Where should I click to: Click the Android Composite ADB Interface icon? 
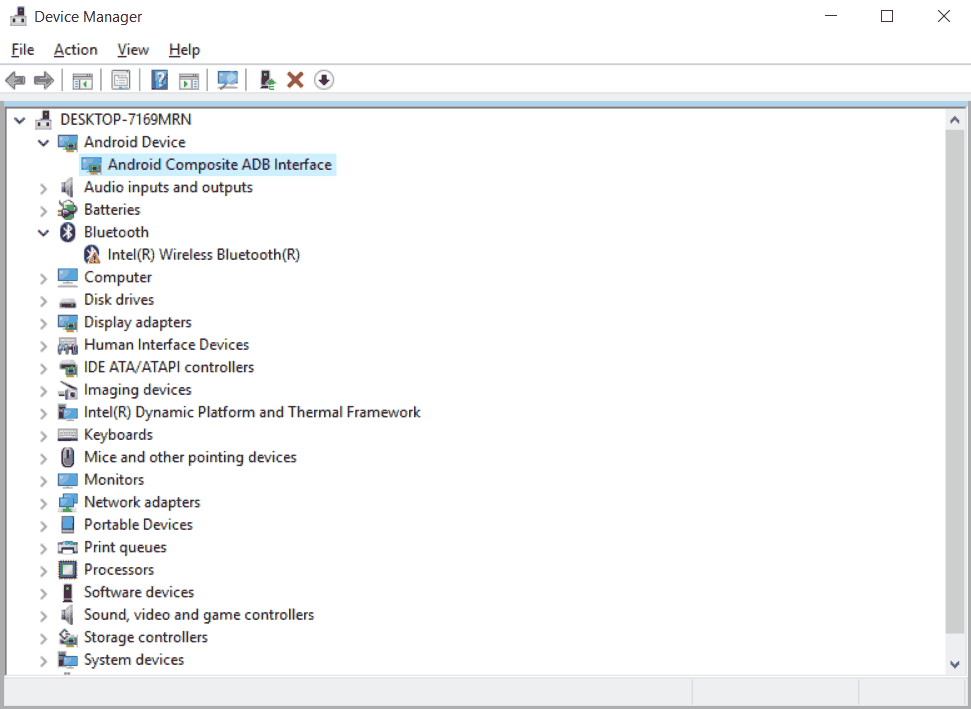(x=92, y=165)
